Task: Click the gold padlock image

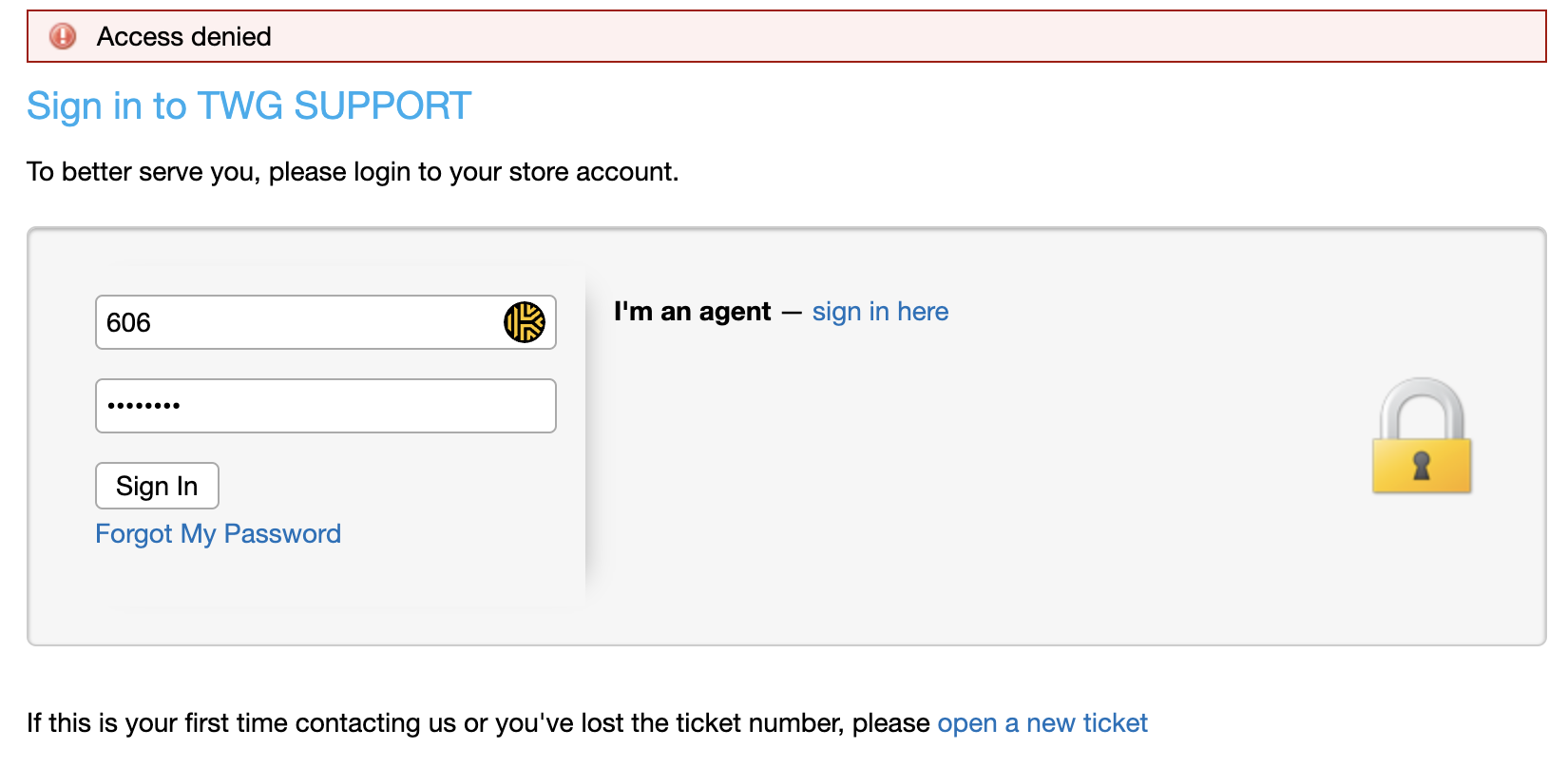Action: click(x=1422, y=435)
